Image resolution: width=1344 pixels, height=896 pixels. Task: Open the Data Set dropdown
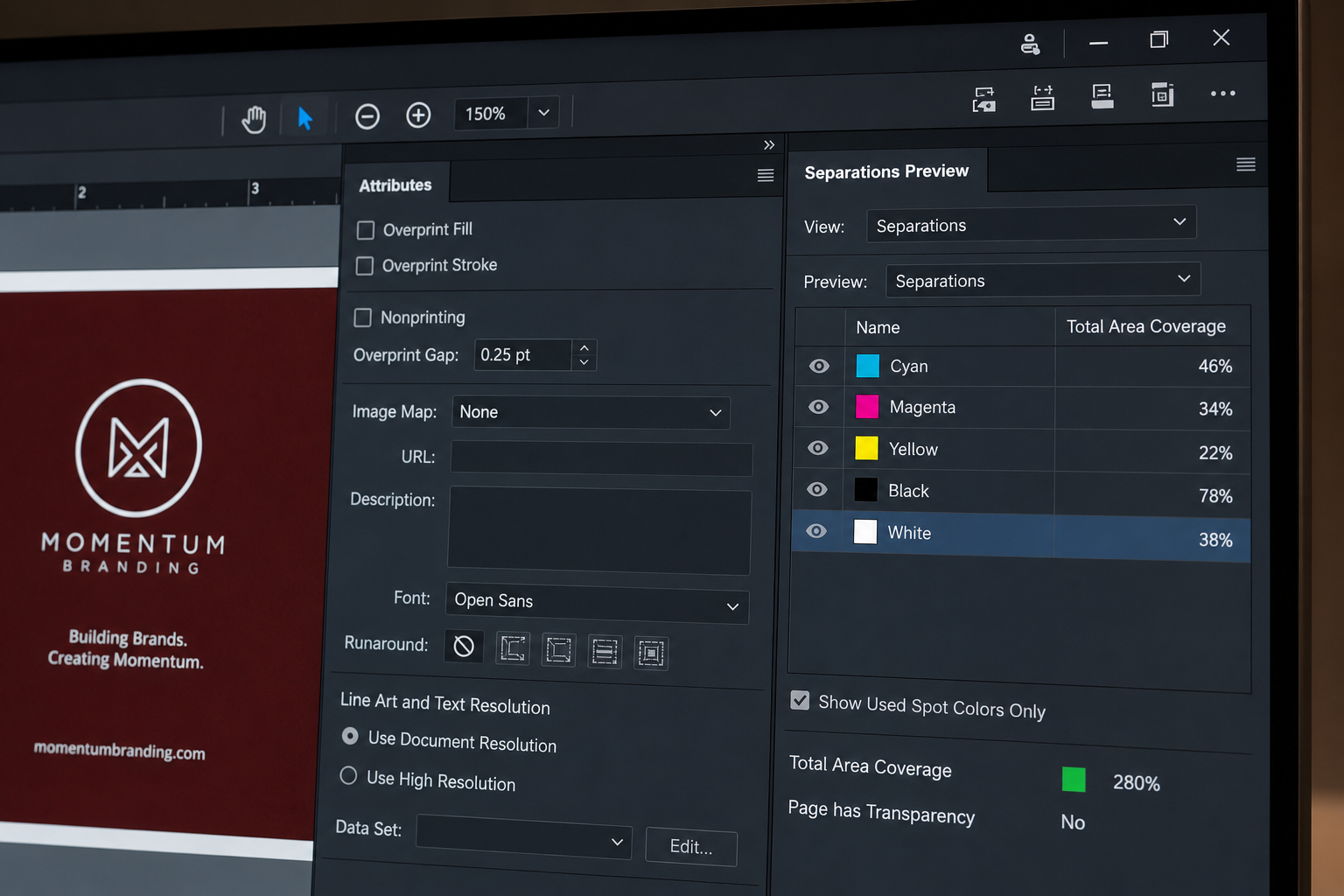524,838
